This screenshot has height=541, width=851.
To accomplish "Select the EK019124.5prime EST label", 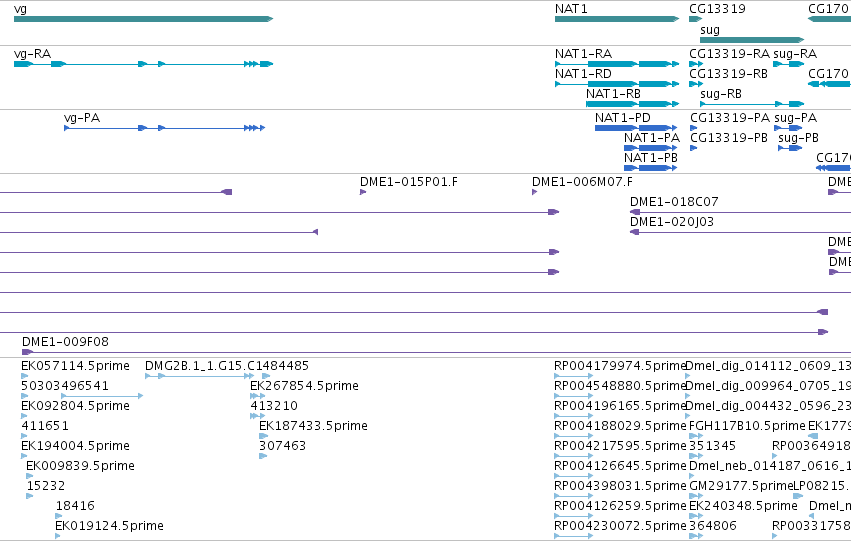I will coord(110,526).
